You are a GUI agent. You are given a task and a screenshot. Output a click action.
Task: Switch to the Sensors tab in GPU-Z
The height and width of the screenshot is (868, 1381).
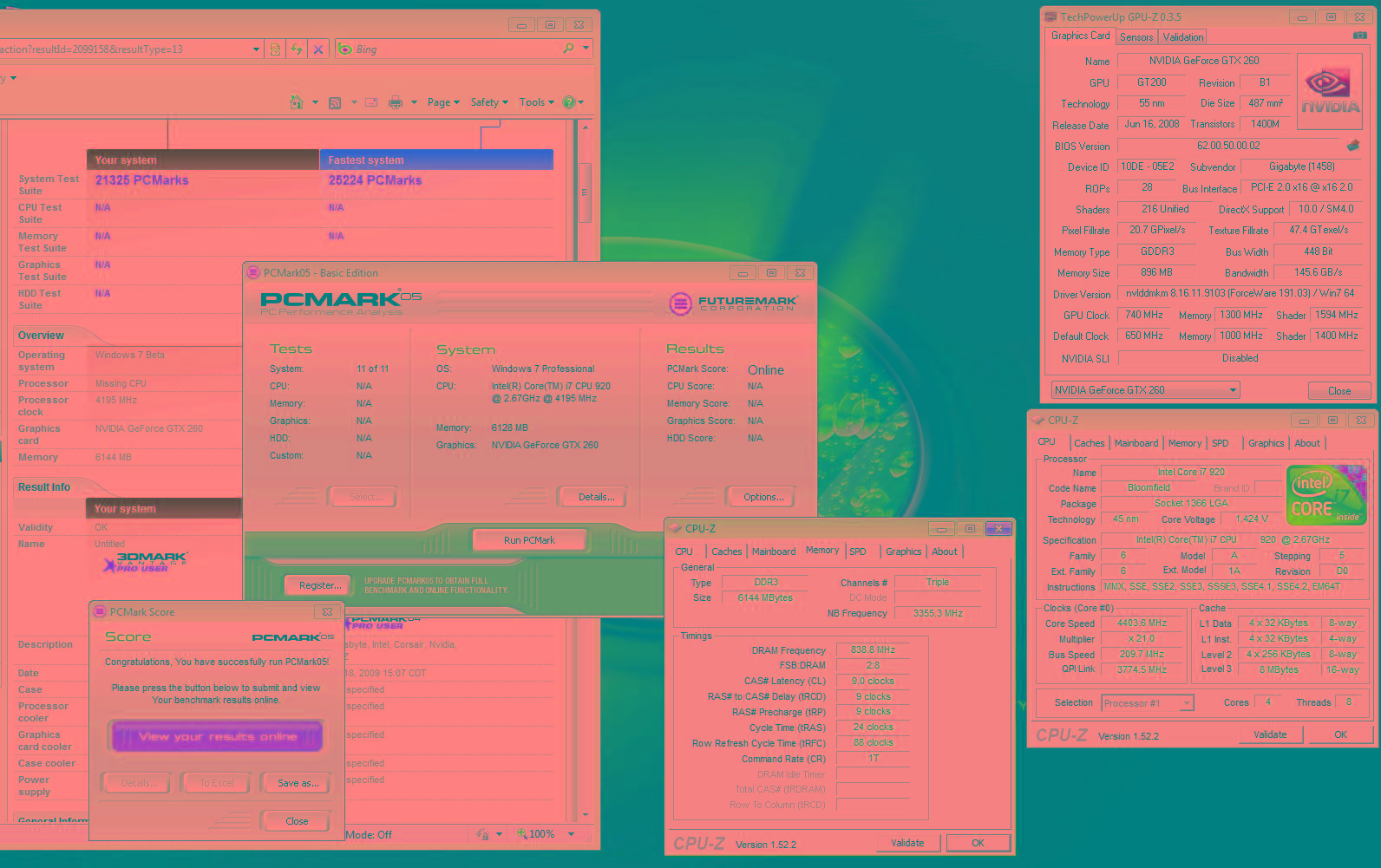pyautogui.click(x=1136, y=37)
